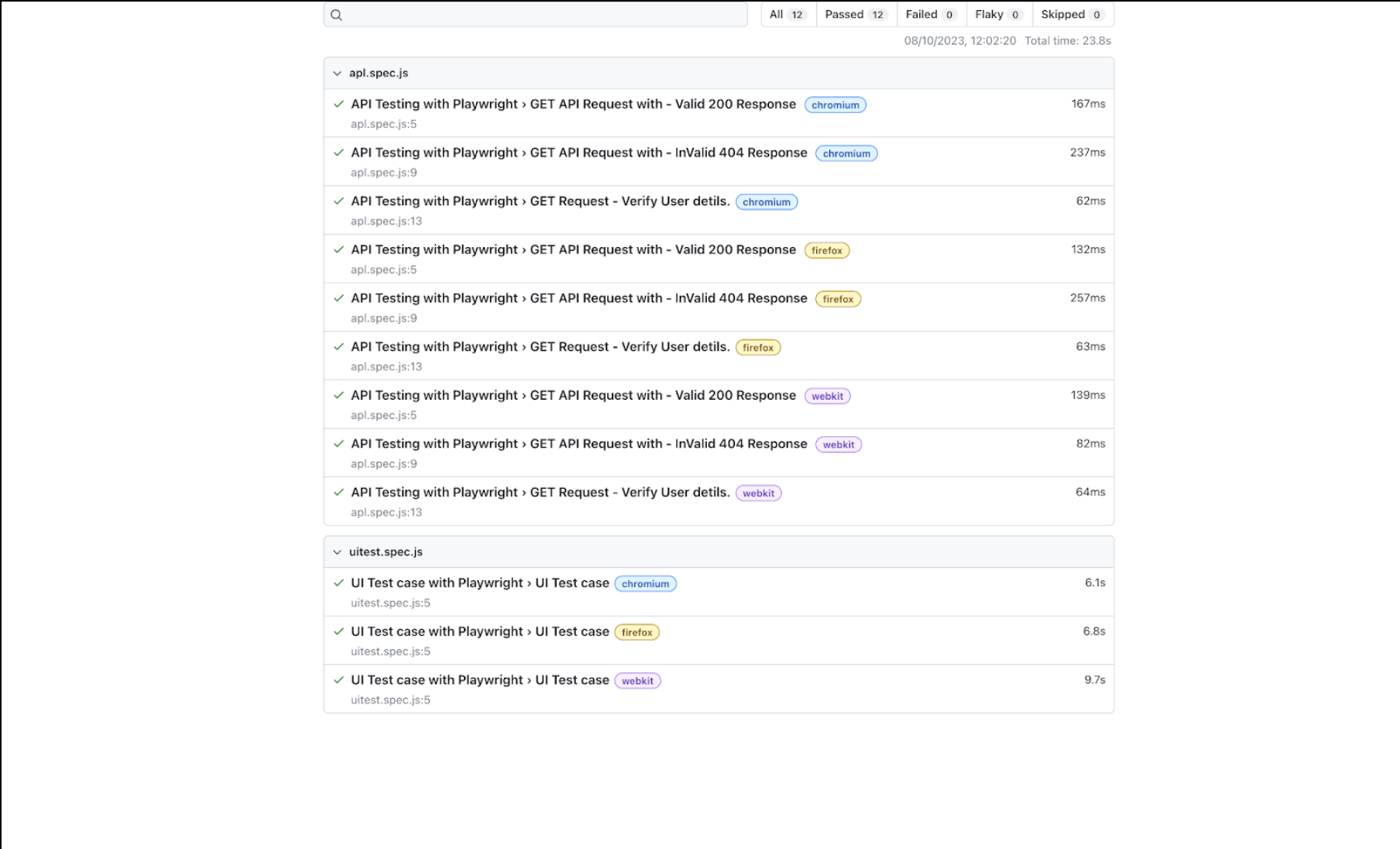Image resolution: width=1400 pixels, height=849 pixels.
Task: Open webkit Verify User detils test
Action: point(540,493)
